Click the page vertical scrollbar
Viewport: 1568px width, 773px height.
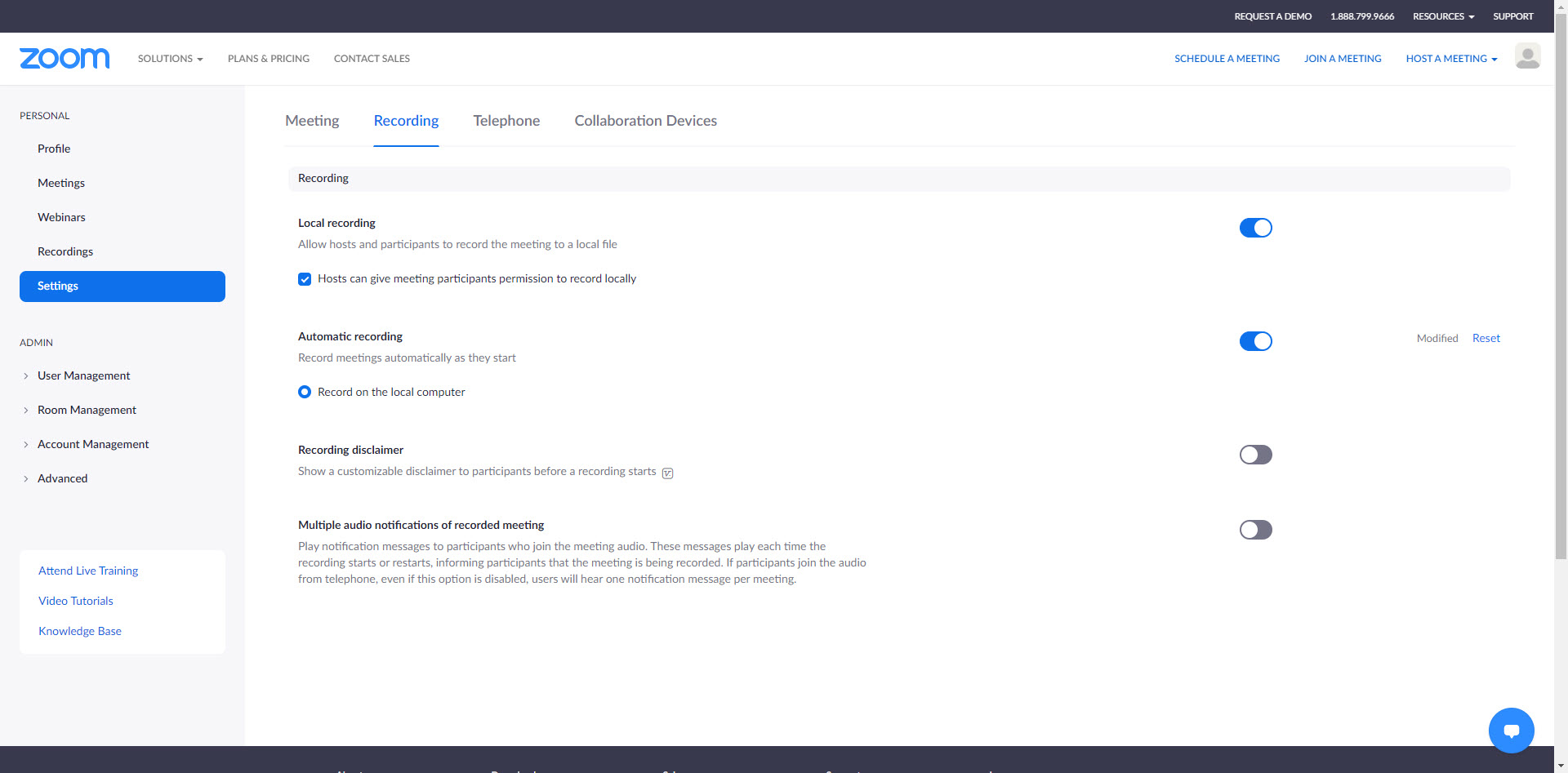coord(1561,286)
